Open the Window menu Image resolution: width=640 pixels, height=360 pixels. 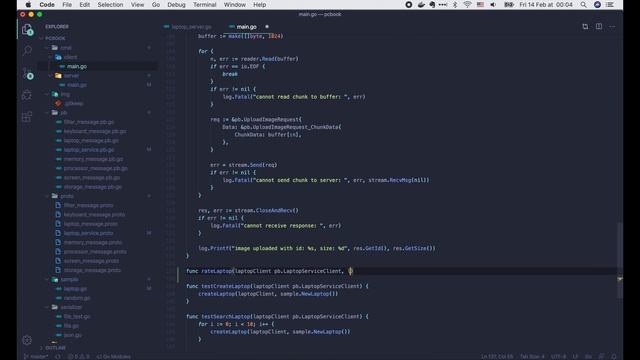tap(235, 4)
